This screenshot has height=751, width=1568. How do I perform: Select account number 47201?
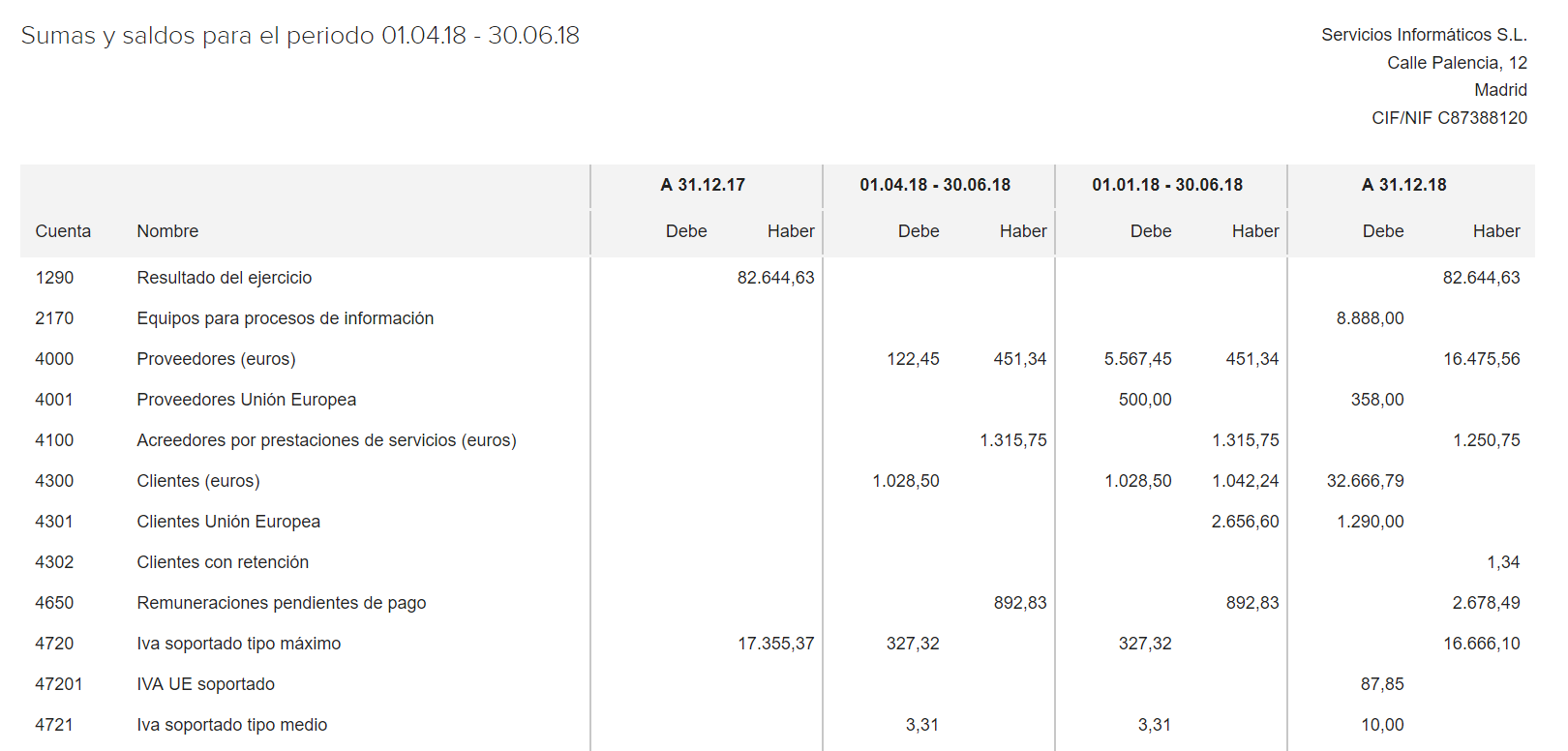[x=59, y=684]
